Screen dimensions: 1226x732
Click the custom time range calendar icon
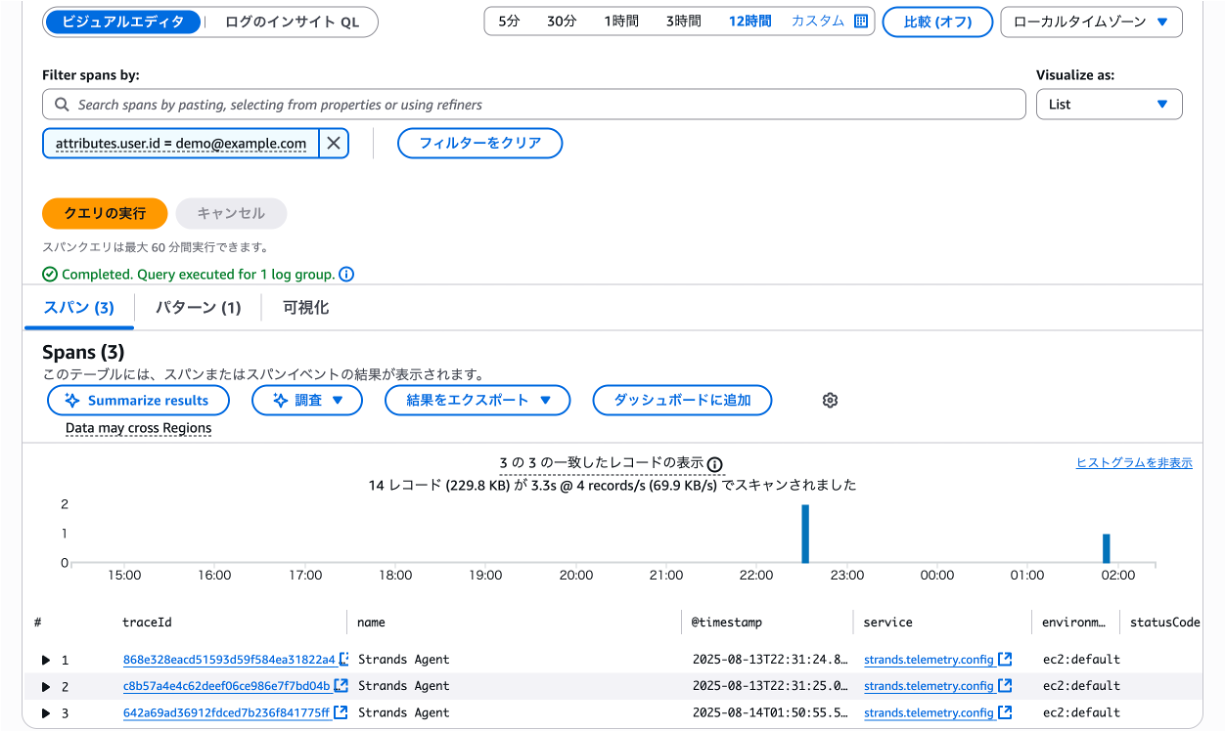861,21
